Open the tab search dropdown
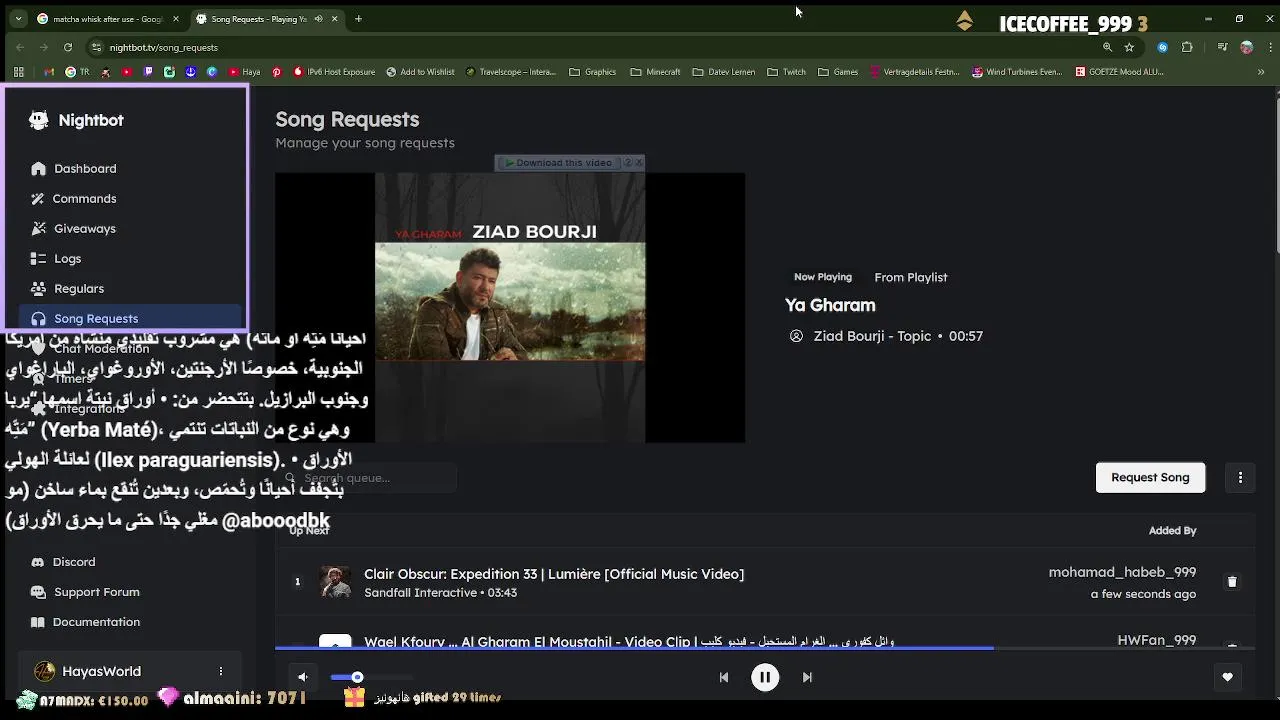Viewport: 1280px width, 720px height. tap(18, 19)
